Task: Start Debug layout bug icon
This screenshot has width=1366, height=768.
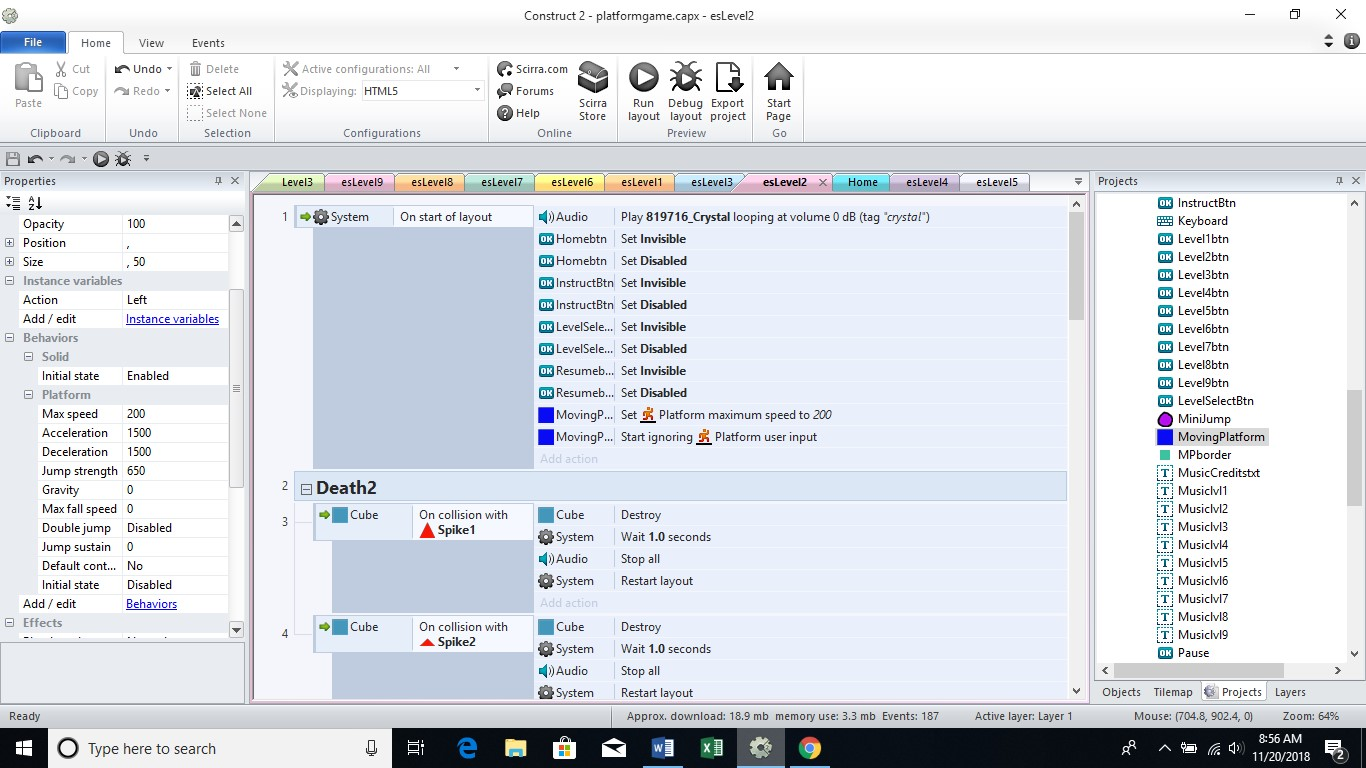Action: point(685,91)
